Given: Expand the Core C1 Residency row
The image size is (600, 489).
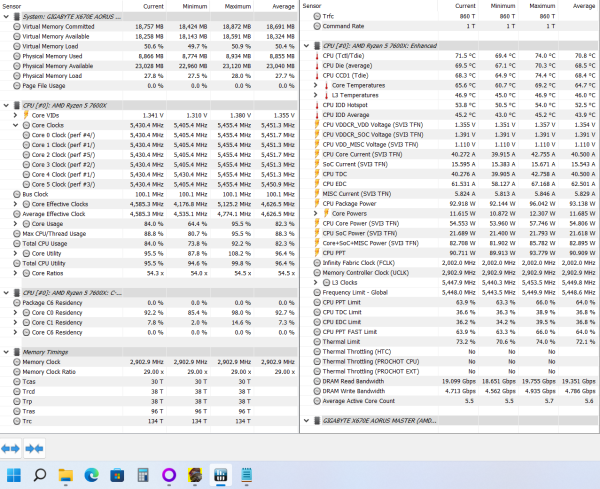Looking at the screenshot, I should pos(15,323).
